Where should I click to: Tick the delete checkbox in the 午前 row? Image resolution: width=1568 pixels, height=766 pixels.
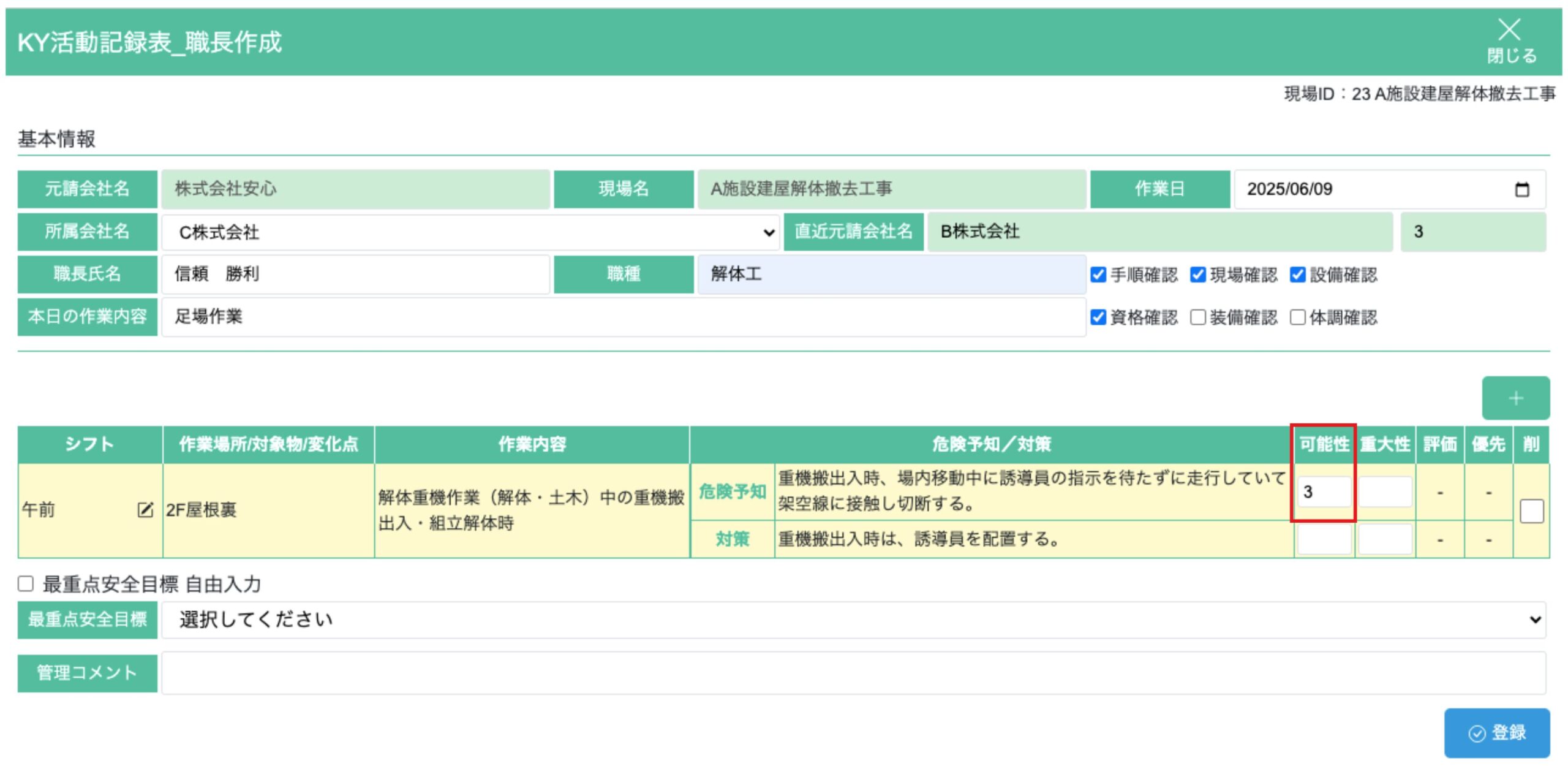(1531, 511)
